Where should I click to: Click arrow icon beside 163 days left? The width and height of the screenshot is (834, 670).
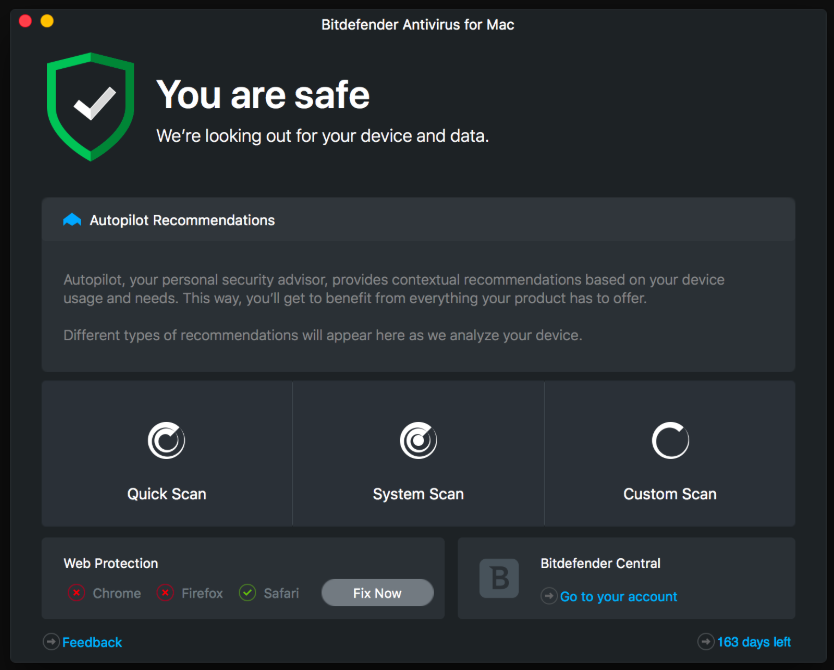[x=706, y=642]
